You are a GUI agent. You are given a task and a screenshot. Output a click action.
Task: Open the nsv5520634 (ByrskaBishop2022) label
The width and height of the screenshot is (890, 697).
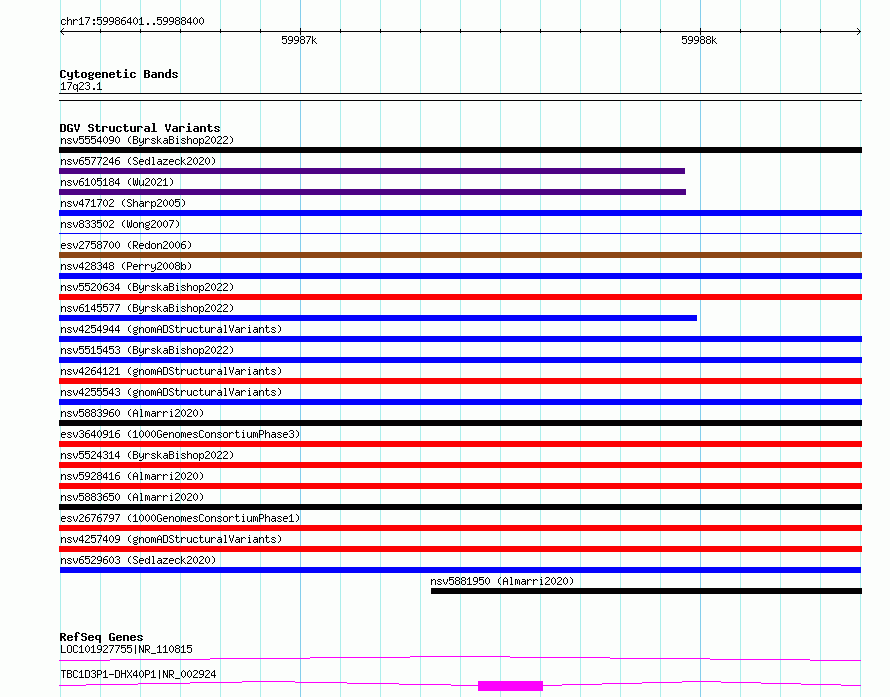click(x=147, y=287)
